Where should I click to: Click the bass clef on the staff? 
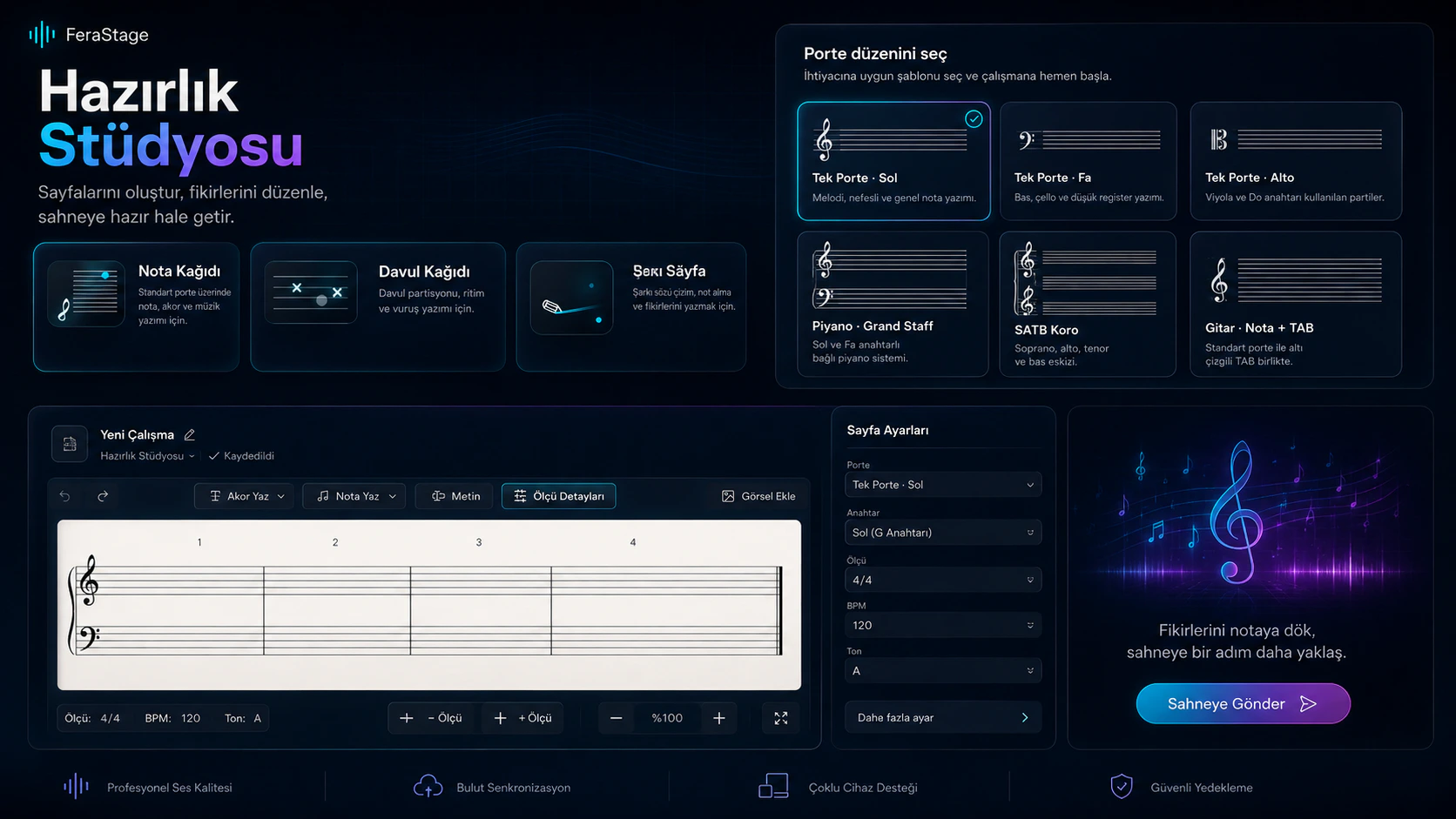pyautogui.click(x=89, y=637)
